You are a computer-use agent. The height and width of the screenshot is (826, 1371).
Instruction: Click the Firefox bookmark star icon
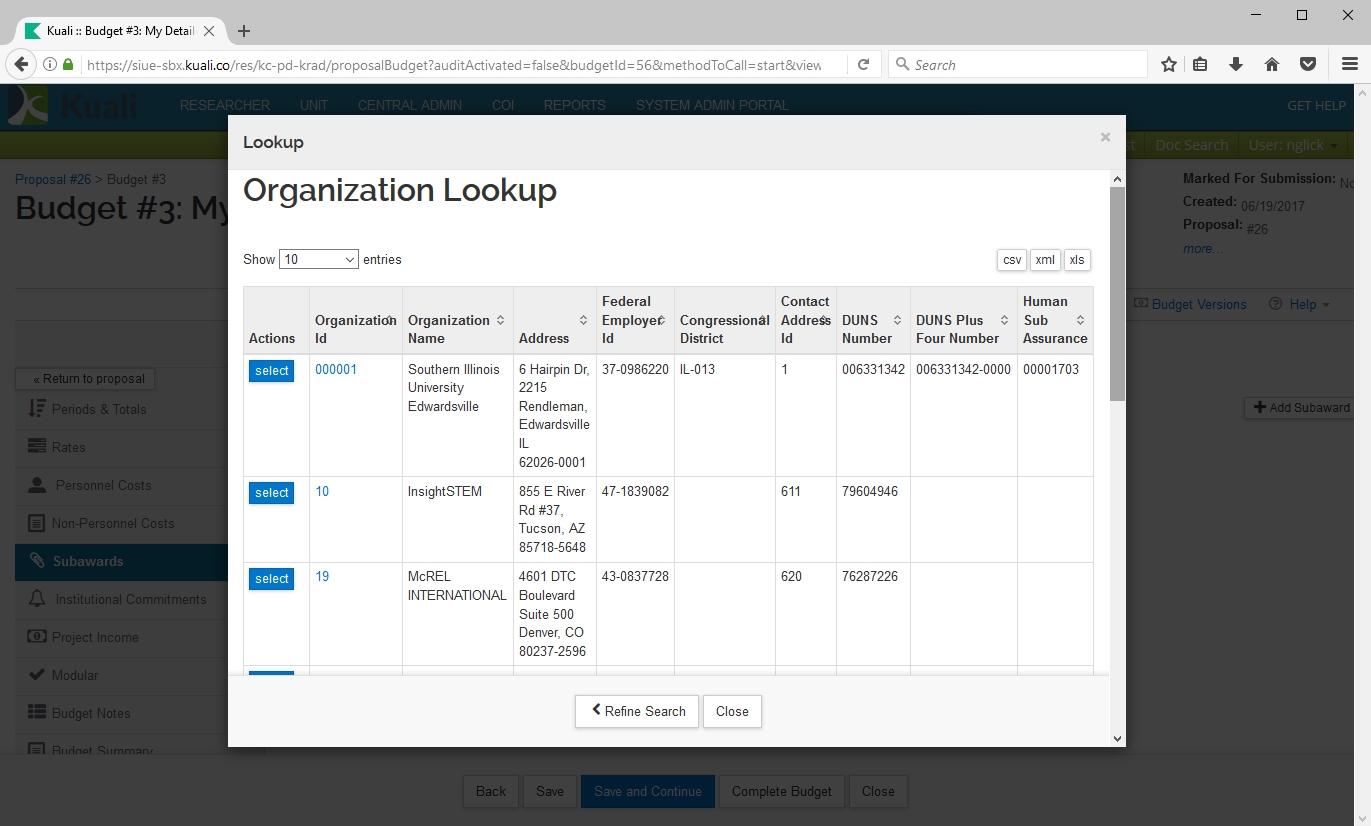1168,65
